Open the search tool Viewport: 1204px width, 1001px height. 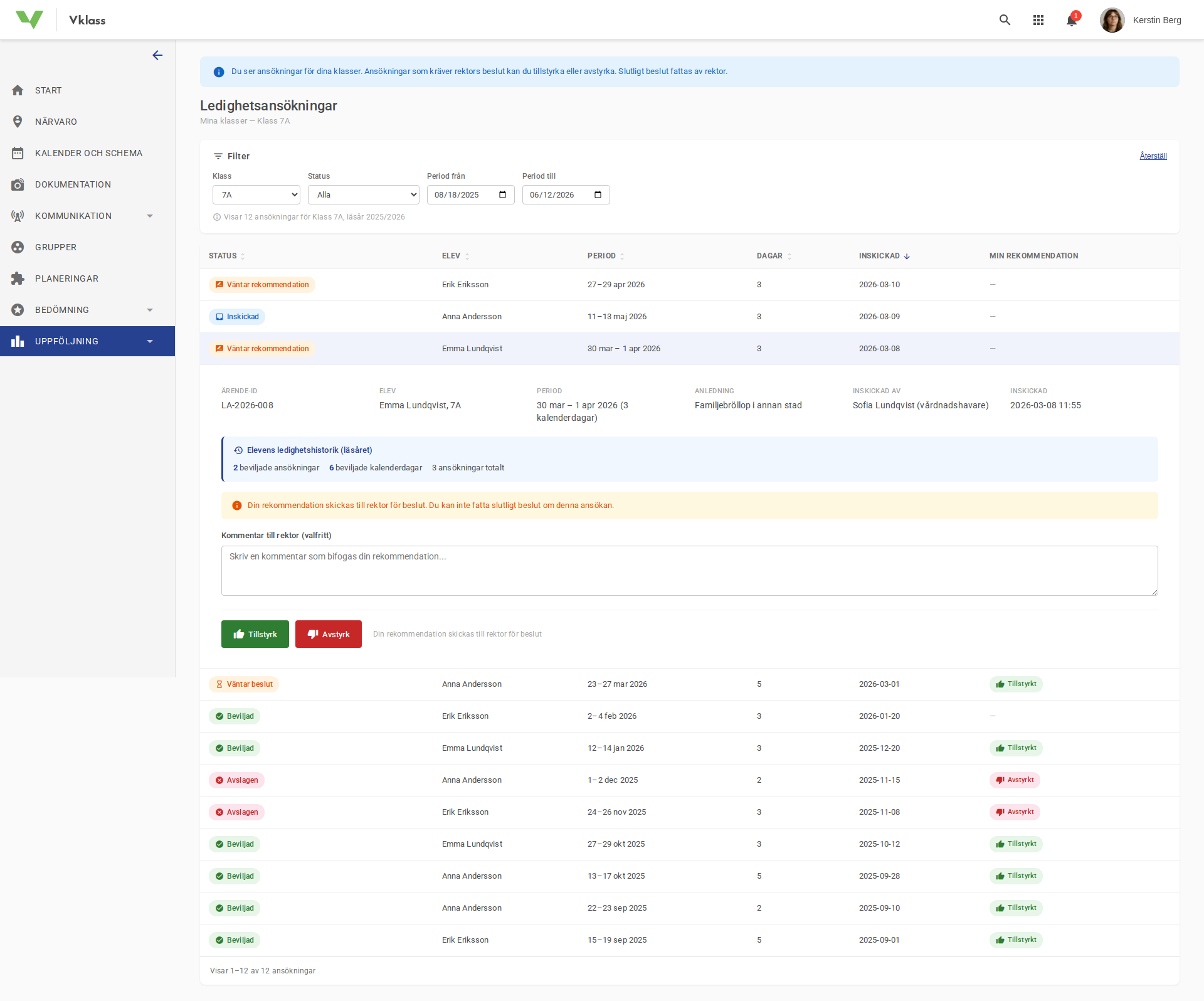1005,19
